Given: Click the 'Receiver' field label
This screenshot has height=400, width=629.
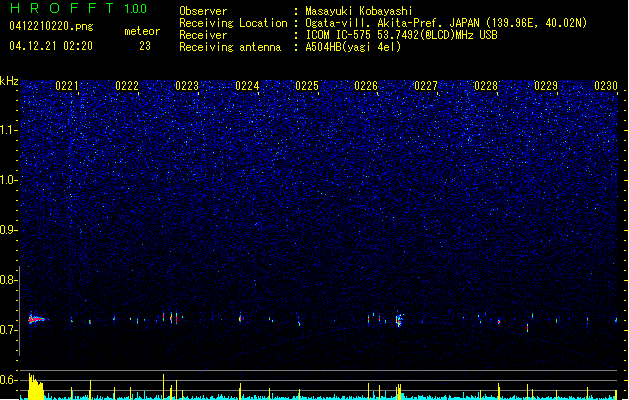Looking at the screenshot, I should 203,35.
